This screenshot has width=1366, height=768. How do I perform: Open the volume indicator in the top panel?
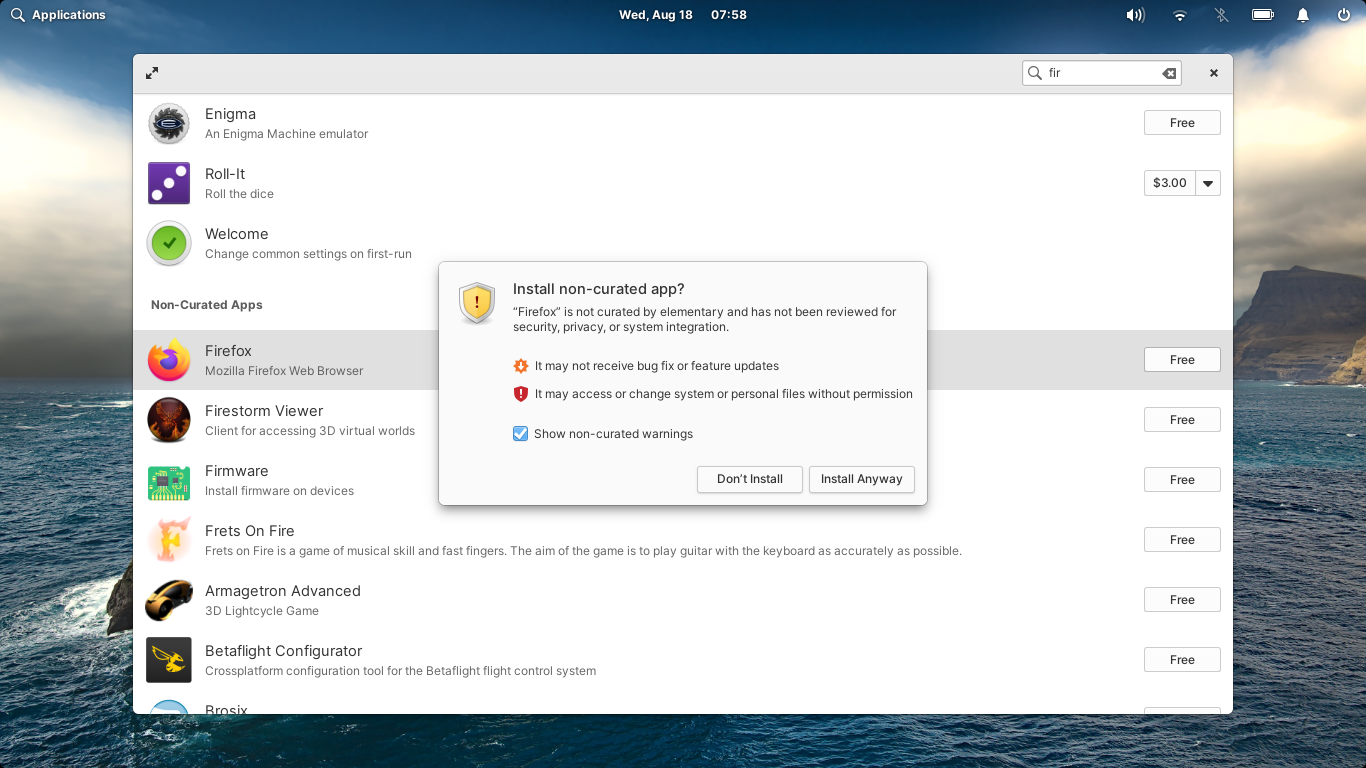(1135, 15)
